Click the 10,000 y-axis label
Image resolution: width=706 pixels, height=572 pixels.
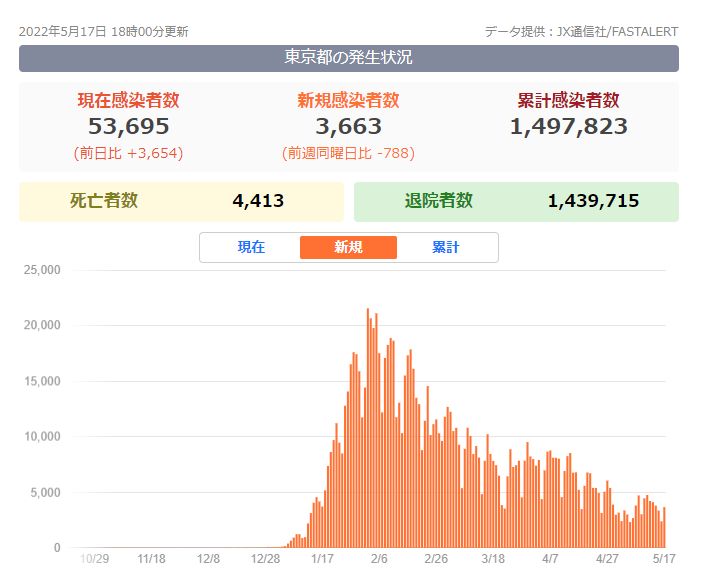(42, 436)
